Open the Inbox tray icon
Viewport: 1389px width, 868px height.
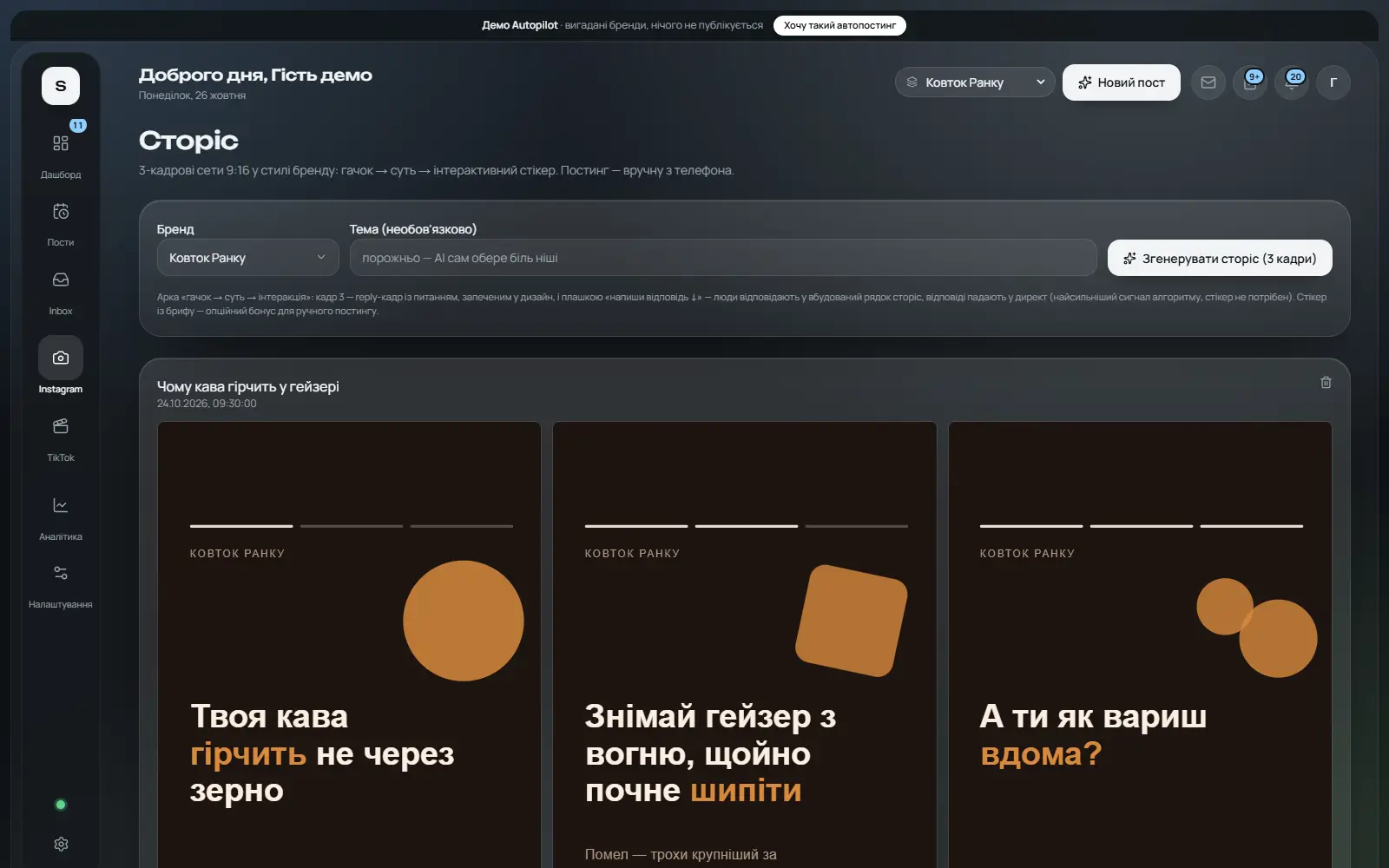click(61, 279)
